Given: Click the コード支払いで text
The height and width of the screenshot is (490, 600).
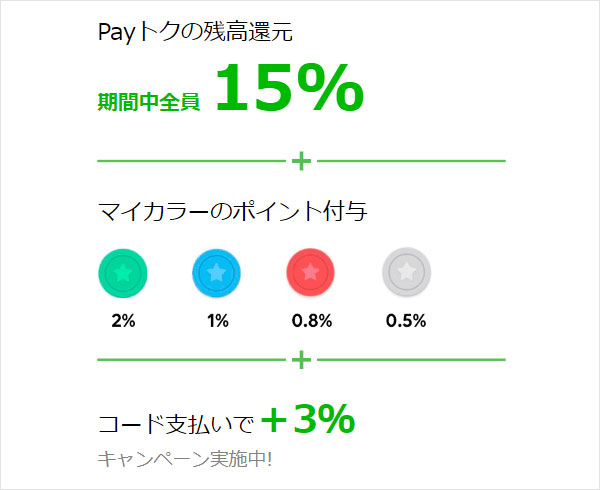Looking at the screenshot, I should click(x=176, y=424).
